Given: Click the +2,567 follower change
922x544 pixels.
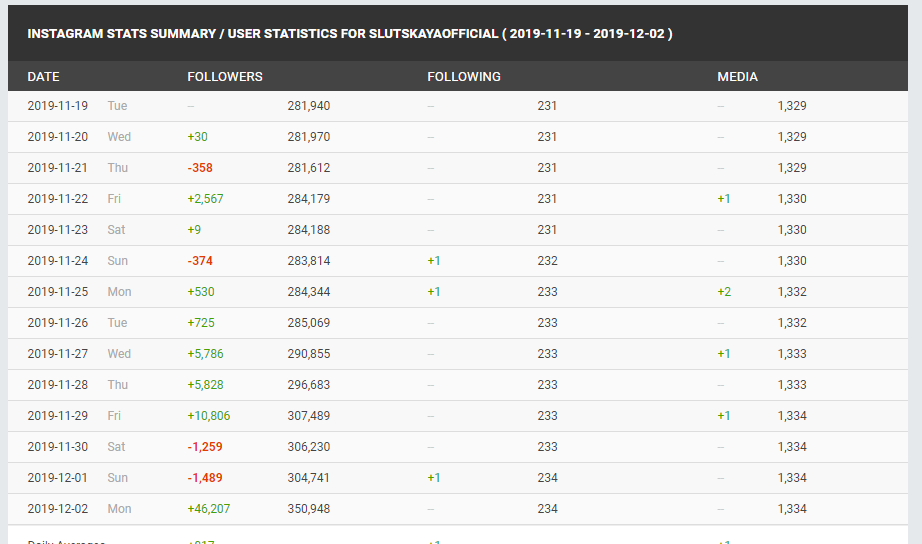Looking at the screenshot, I should point(205,199).
